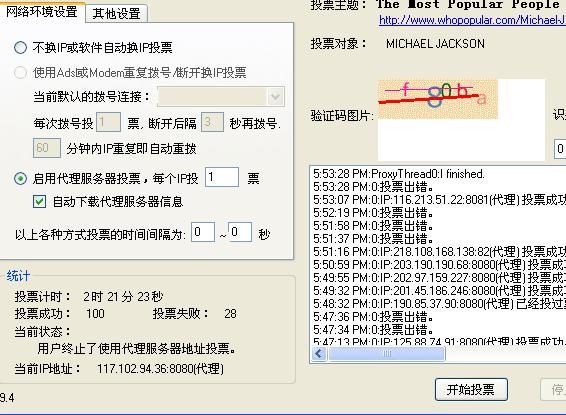Click the 每次拨号投 votes field
The width and height of the screenshot is (566, 415).
coord(109,122)
